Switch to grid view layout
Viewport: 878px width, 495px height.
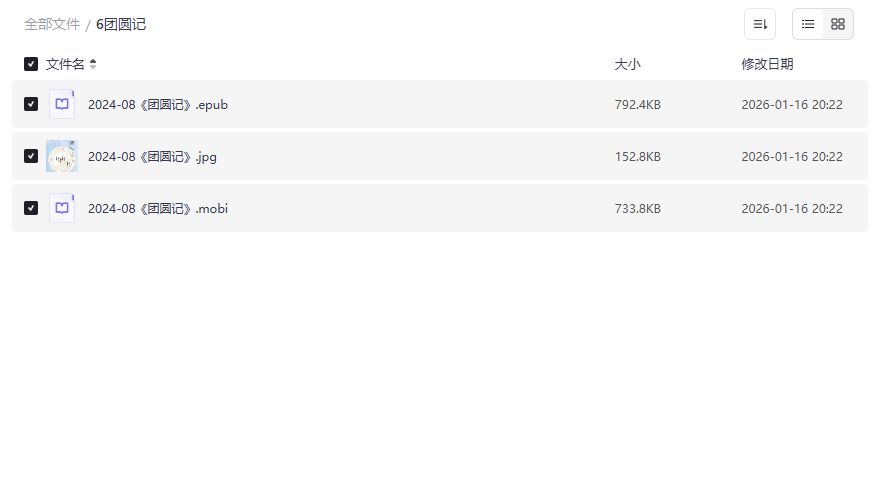(838, 24)
